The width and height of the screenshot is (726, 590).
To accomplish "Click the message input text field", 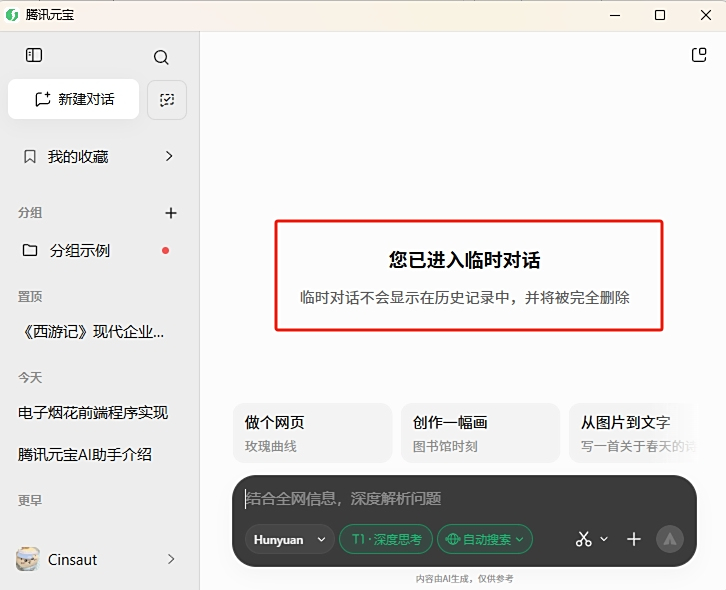I will (460, 498).
